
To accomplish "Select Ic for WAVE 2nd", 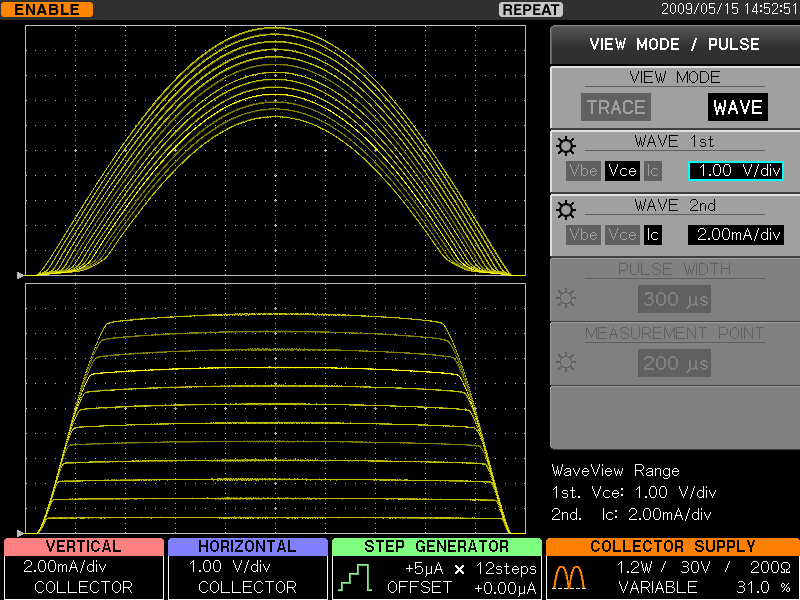I will pos(653,235).
